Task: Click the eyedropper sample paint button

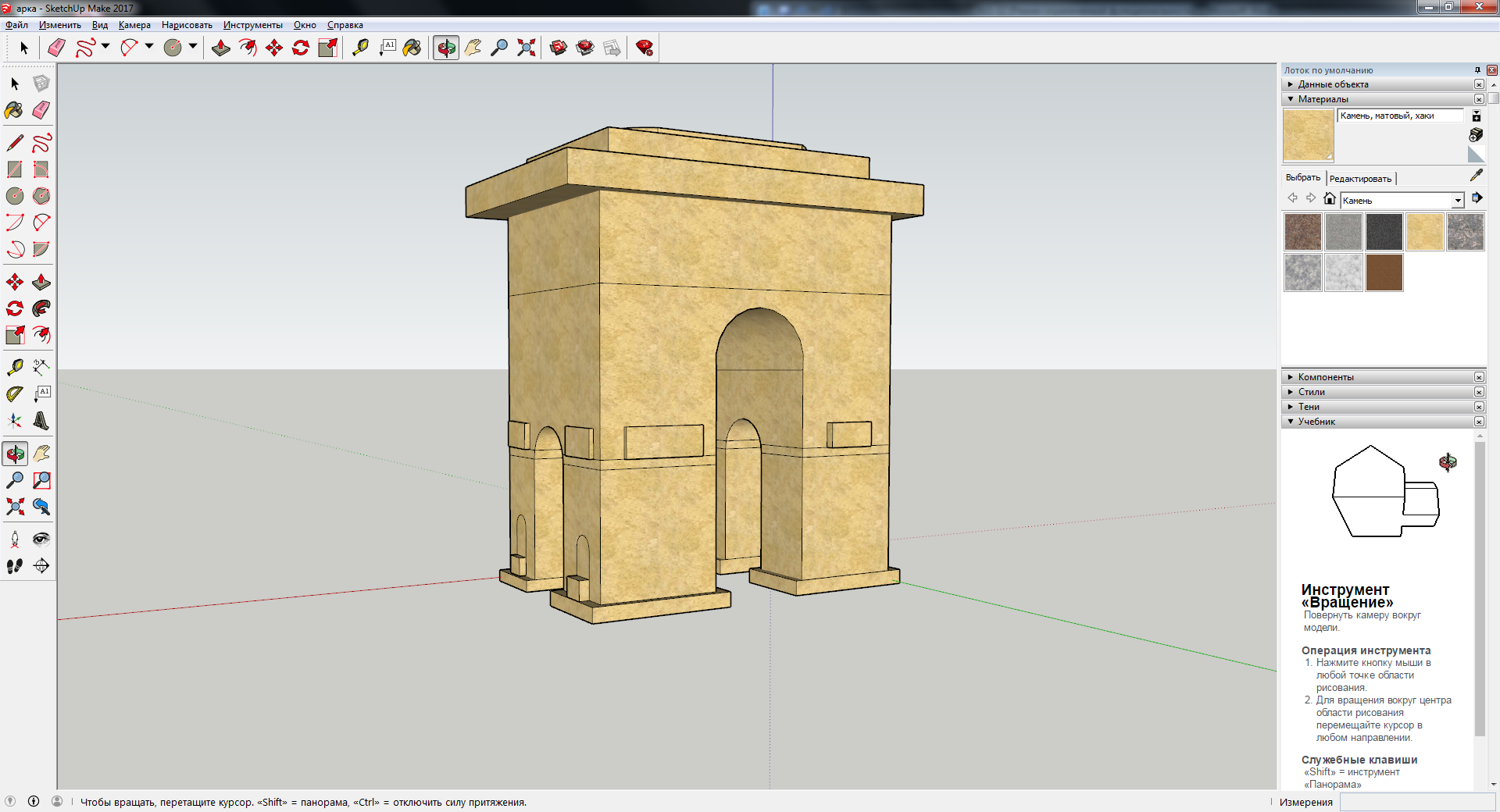Action: pyautogui.click(x=1476, y=175)
